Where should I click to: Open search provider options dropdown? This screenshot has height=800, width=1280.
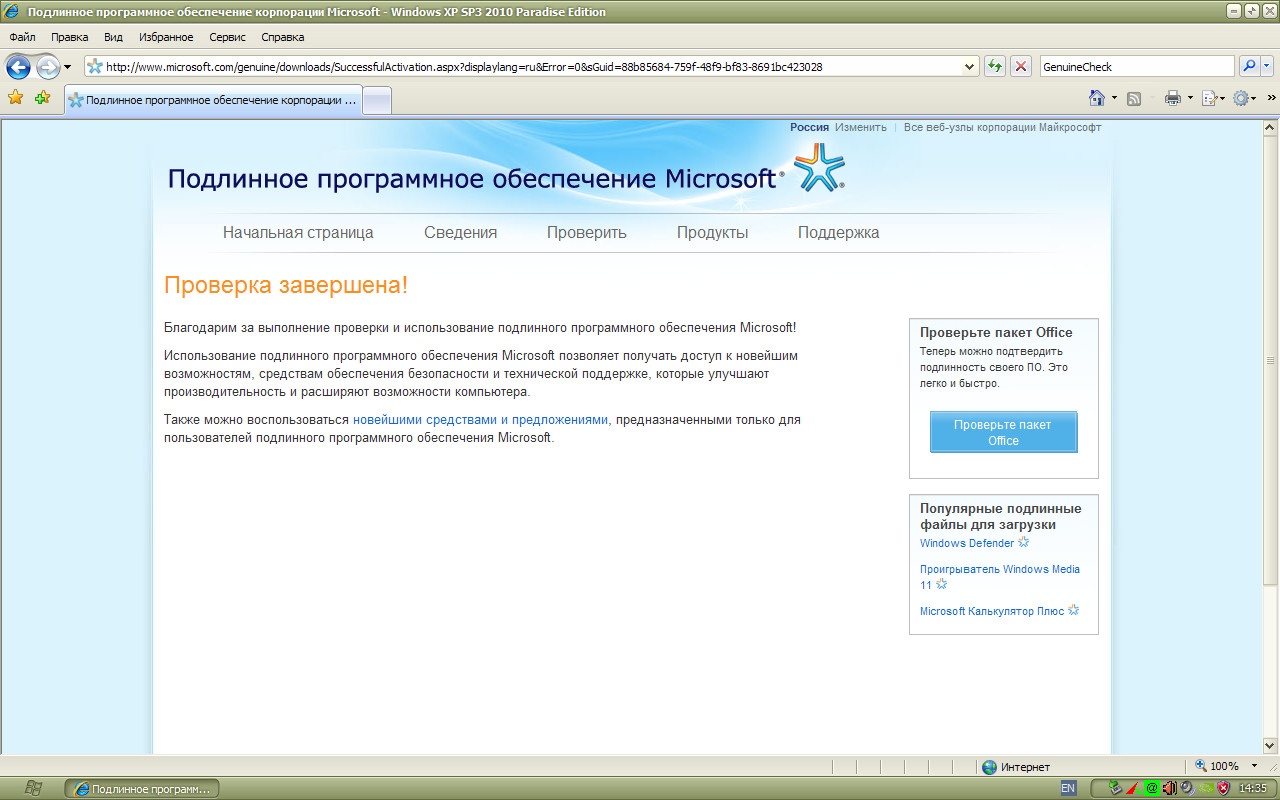[1267, 67]
